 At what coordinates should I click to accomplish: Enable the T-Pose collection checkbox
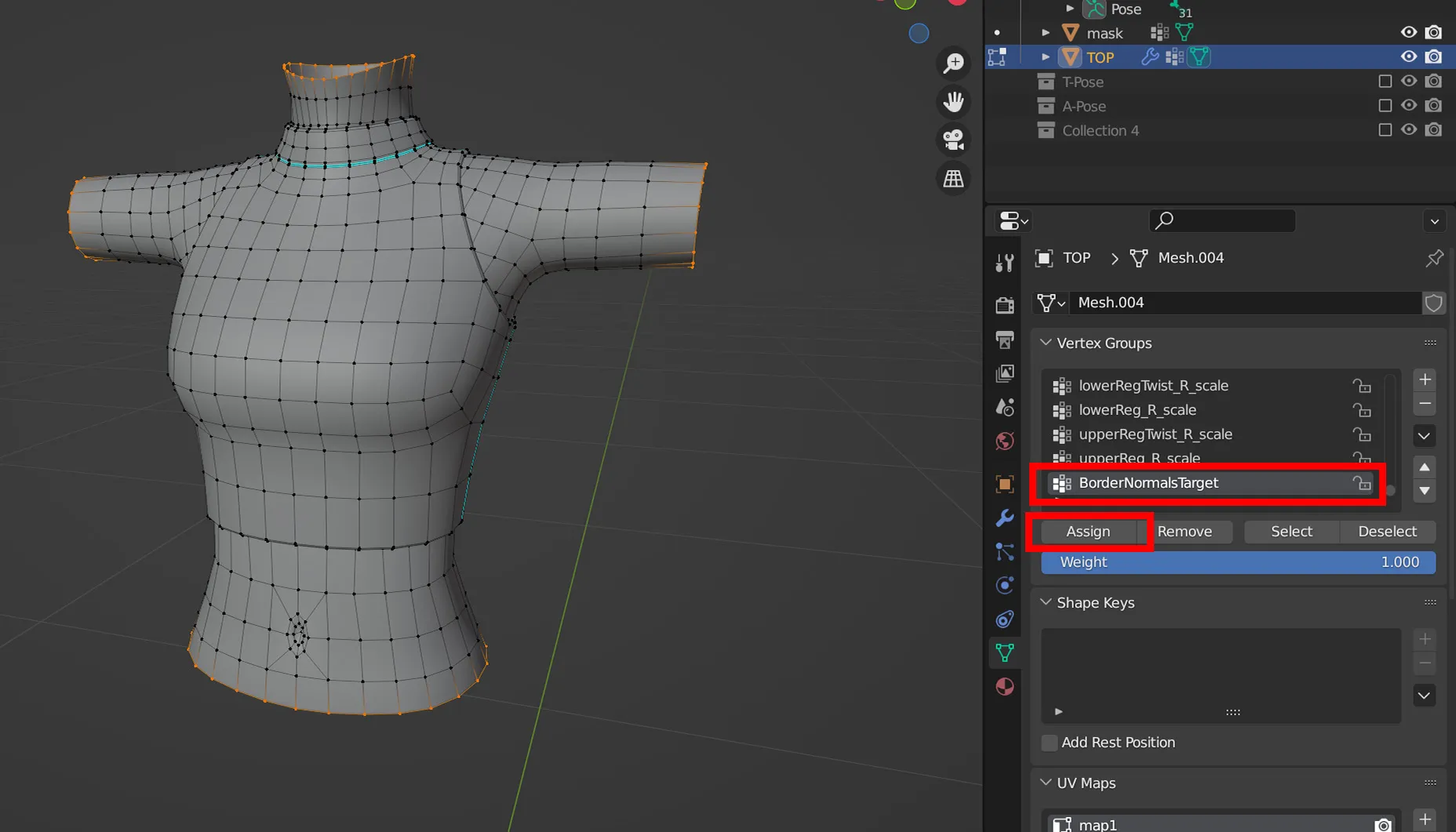1385,82
